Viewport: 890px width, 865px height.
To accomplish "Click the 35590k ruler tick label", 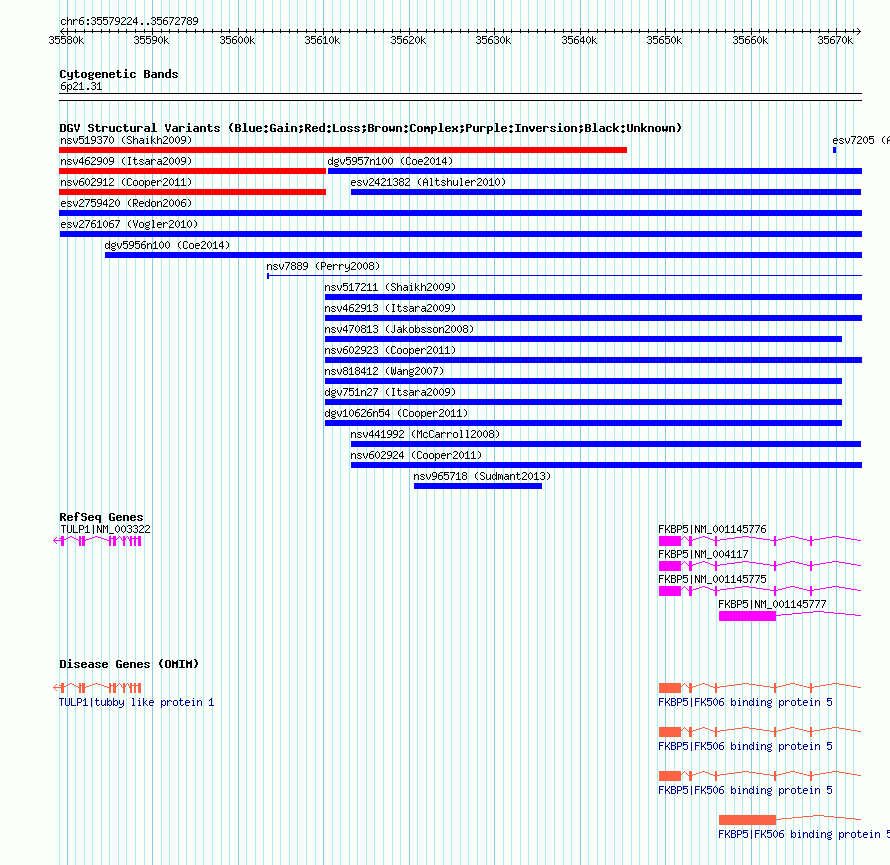I will tap(151, 40).
